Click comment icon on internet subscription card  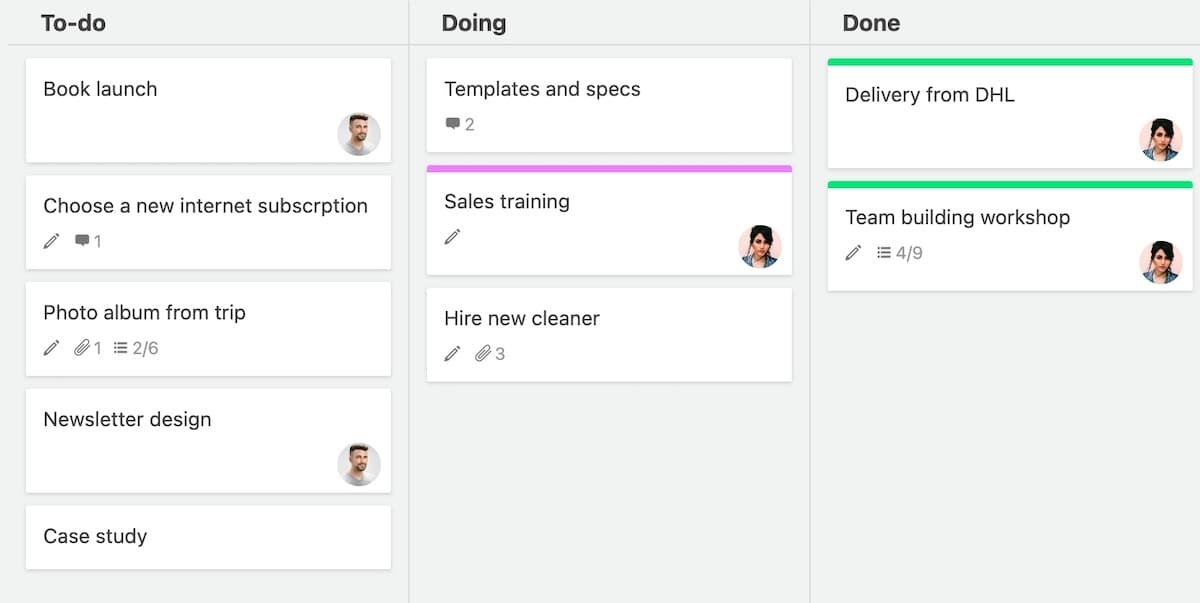coord(82,241)
